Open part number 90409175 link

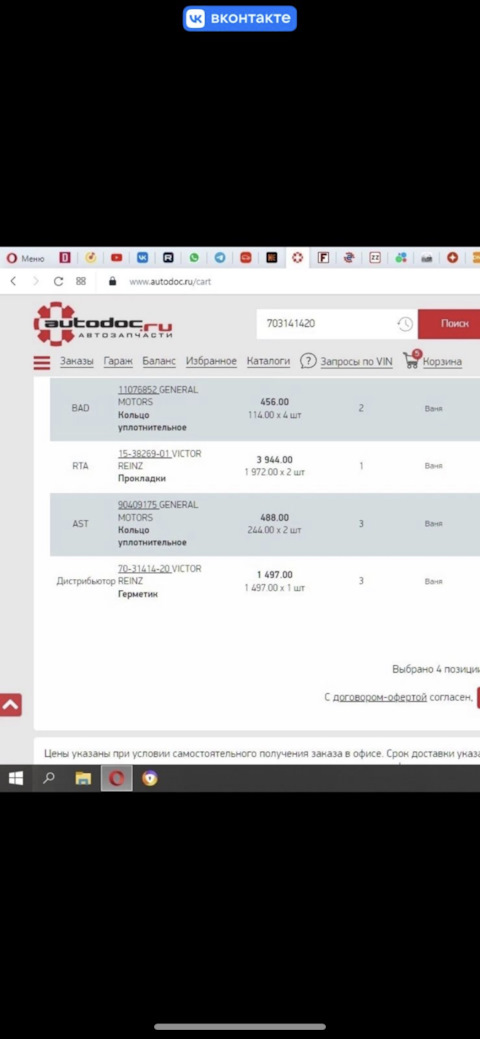[x=137, y=505]
